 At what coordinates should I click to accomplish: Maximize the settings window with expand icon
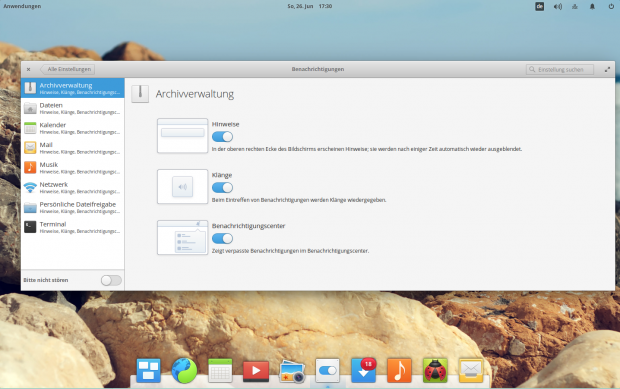607,70
